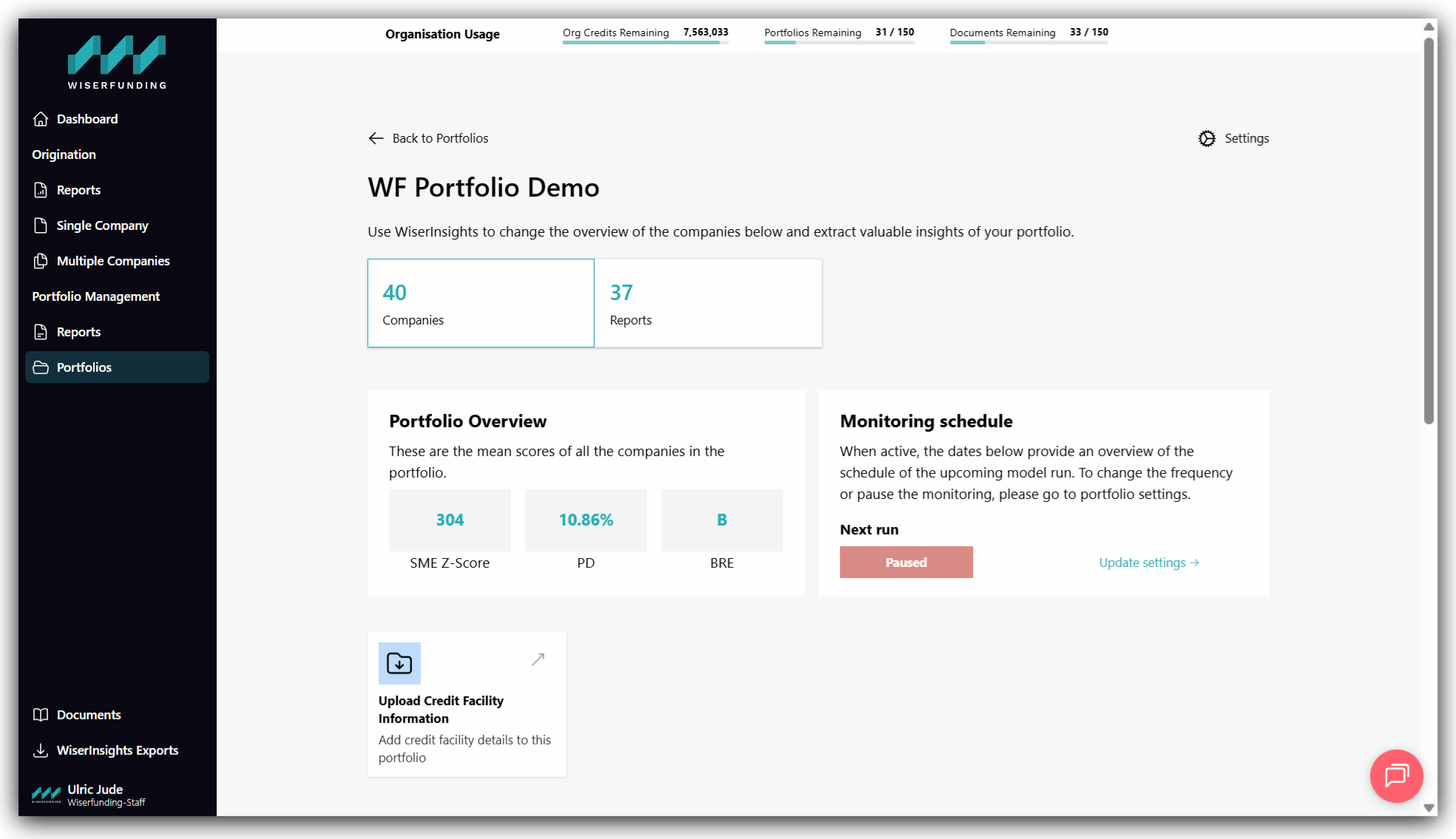The image size is (1456, 839).
Task: Open Reports under Origination
Action: [x=78, y=190]
